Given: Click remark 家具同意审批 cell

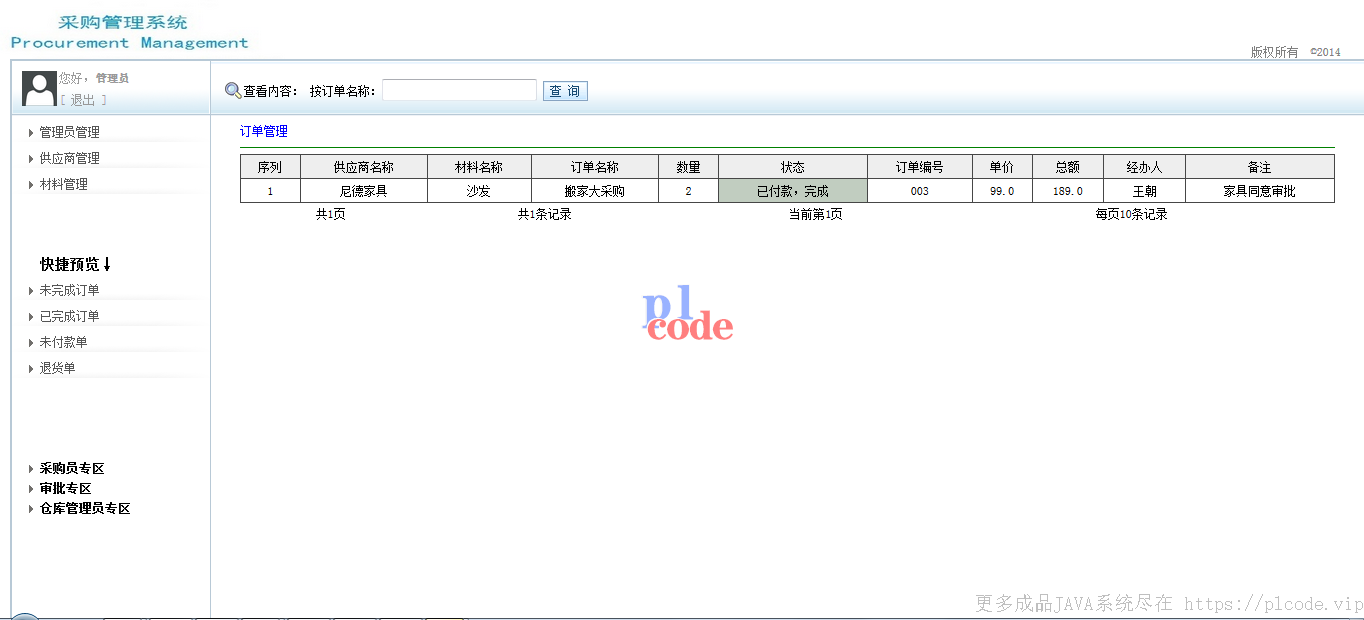Looking at the screenshot, I should 1260,191.
